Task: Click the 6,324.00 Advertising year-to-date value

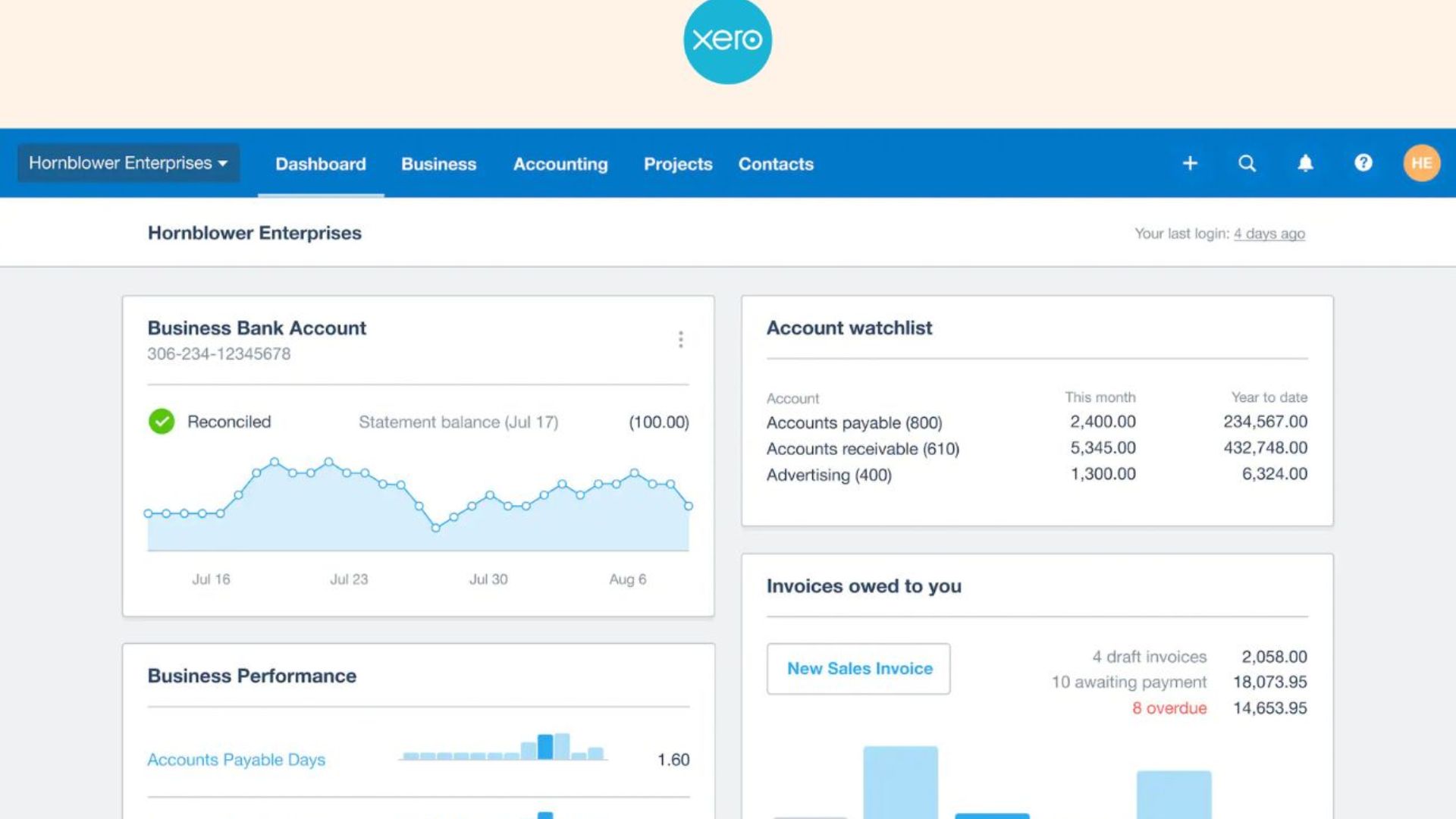Action: [1274, 474]
